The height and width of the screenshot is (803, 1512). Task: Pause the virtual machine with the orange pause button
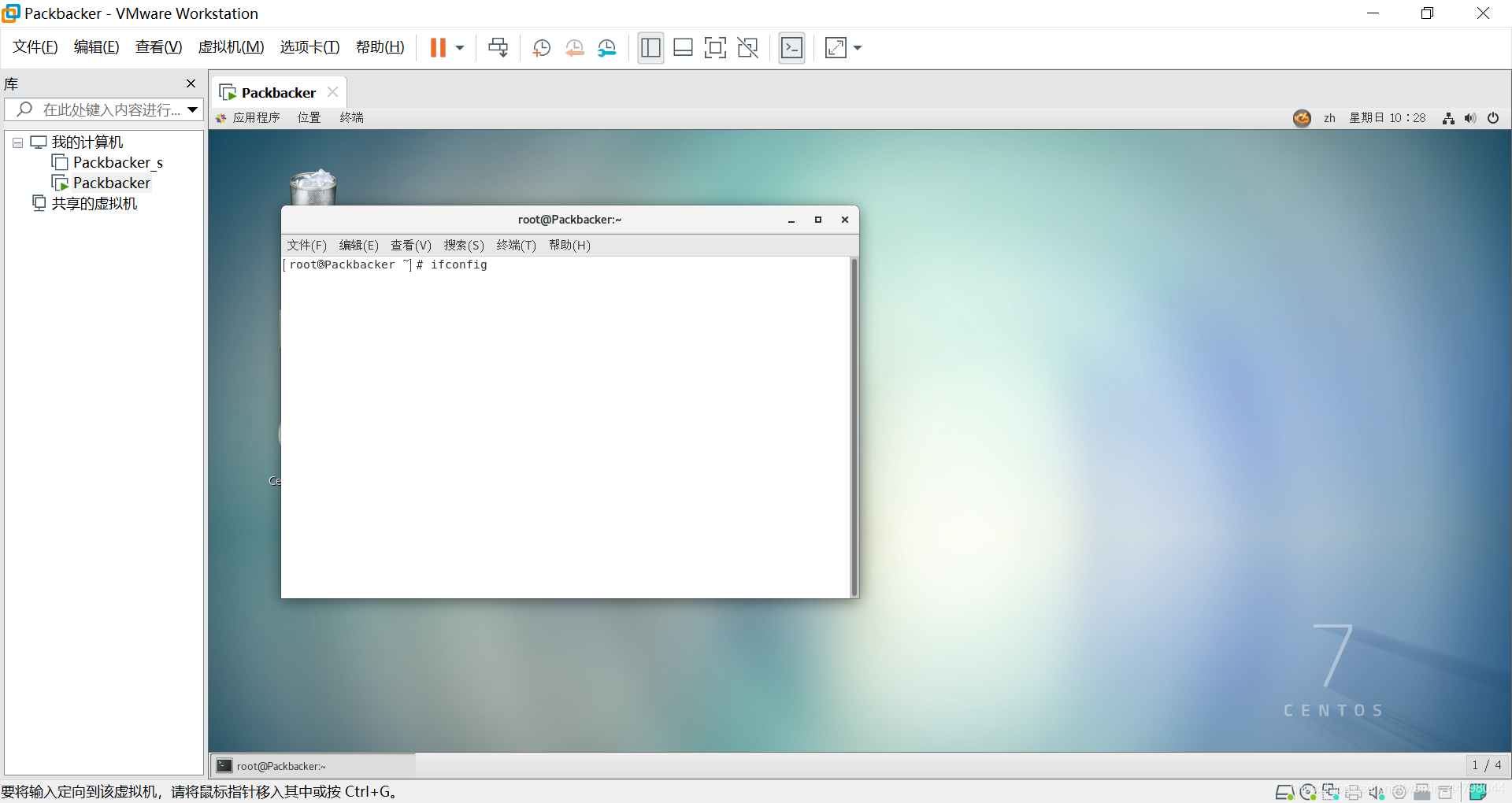point(438,48)
